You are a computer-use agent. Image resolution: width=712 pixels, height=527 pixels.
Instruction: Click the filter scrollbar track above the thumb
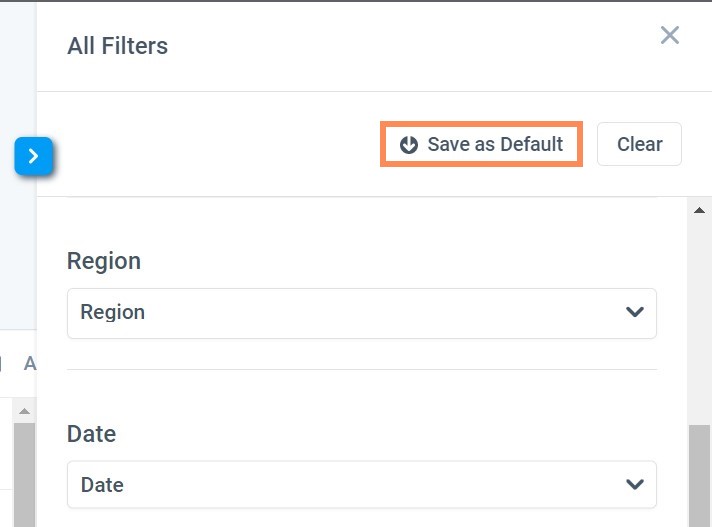pyautogui.click(x=699, y=320)
